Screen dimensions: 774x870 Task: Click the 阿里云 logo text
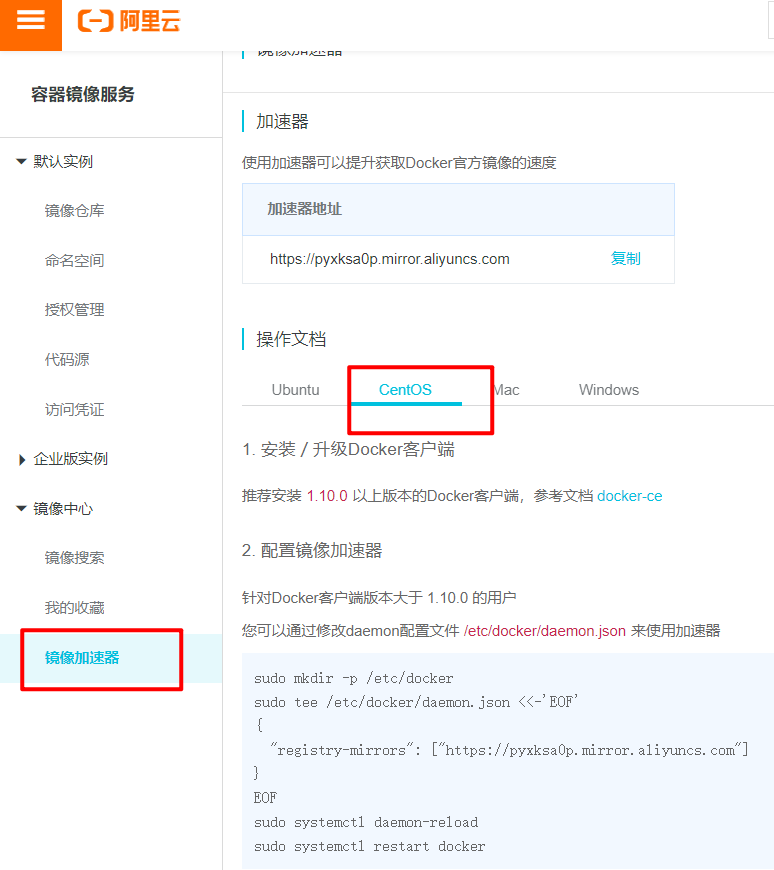coord(150,21)
